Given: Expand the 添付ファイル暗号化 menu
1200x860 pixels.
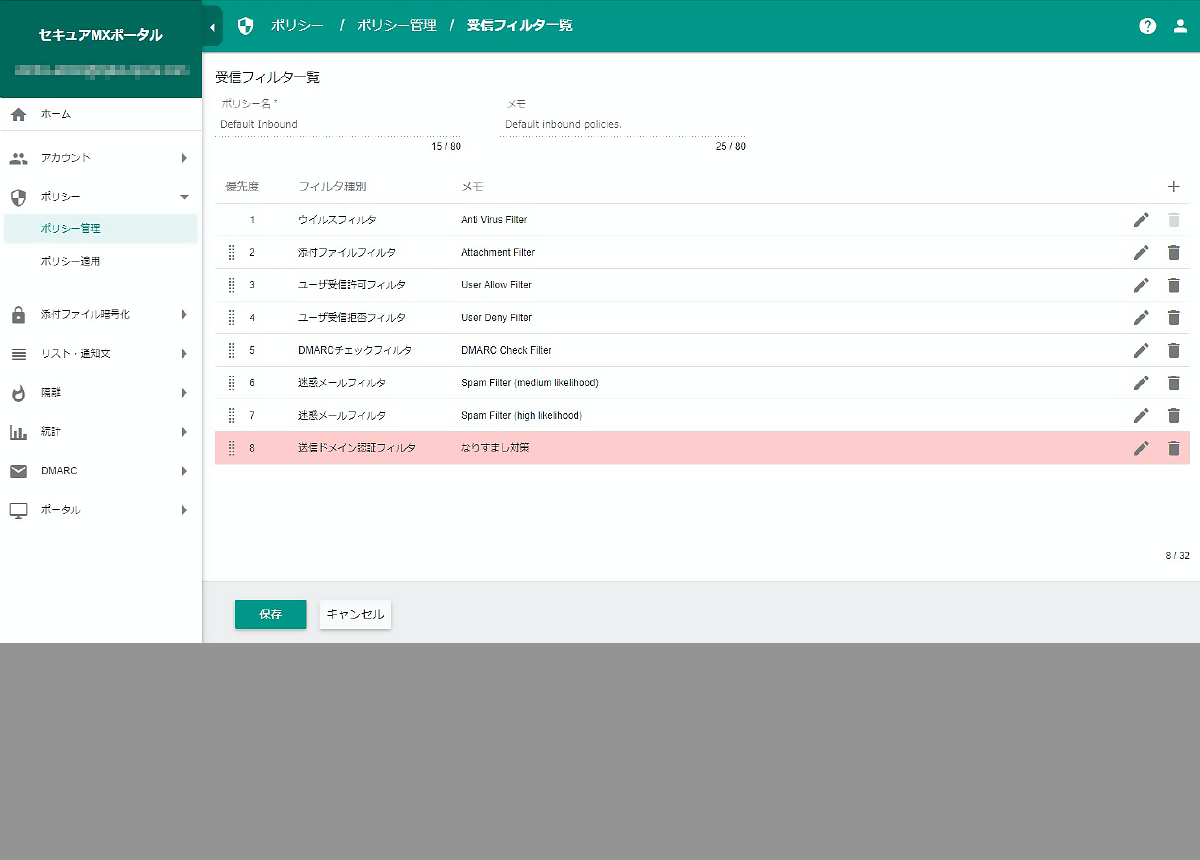Looking at the screenshot, I should pos(100,315).
